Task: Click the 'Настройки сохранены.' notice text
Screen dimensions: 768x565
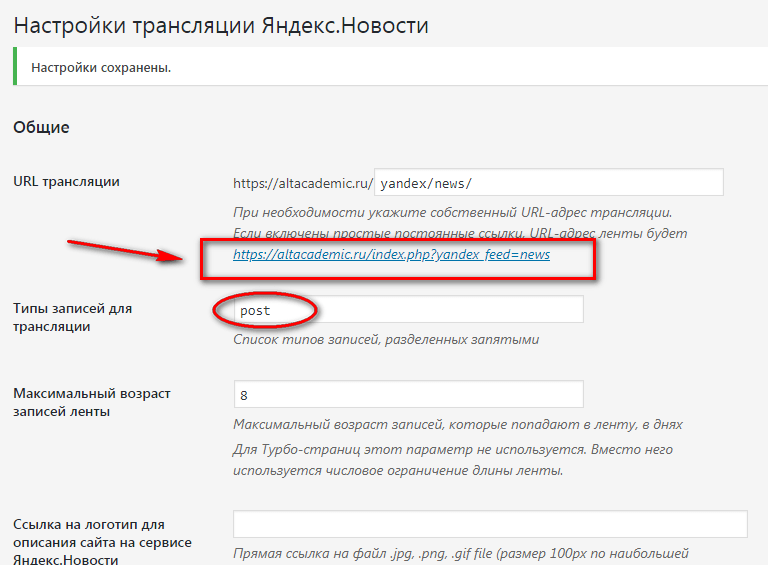Action: [x=101, y=68]
